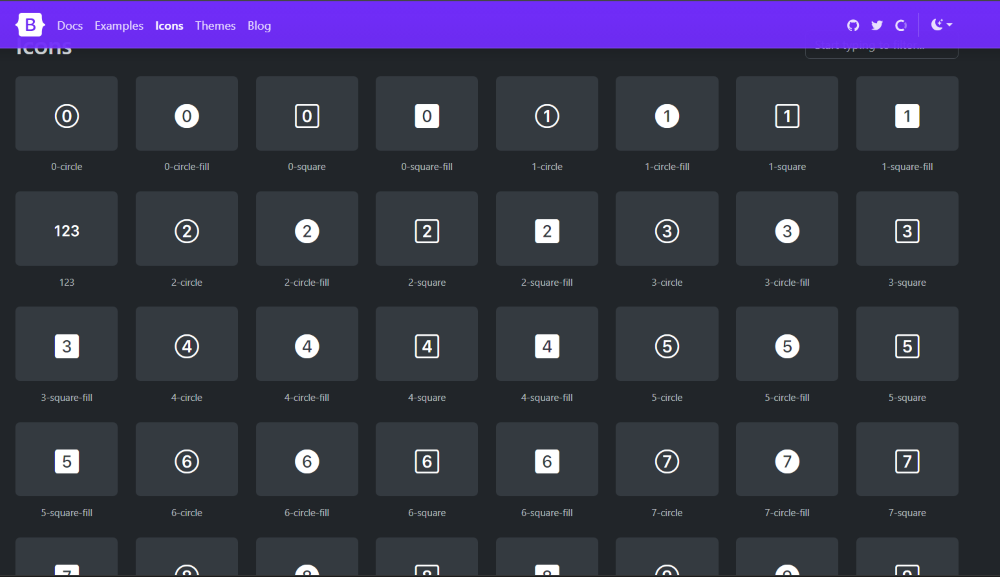Click the '3-circle-fill' label text

tap(787, 282)
